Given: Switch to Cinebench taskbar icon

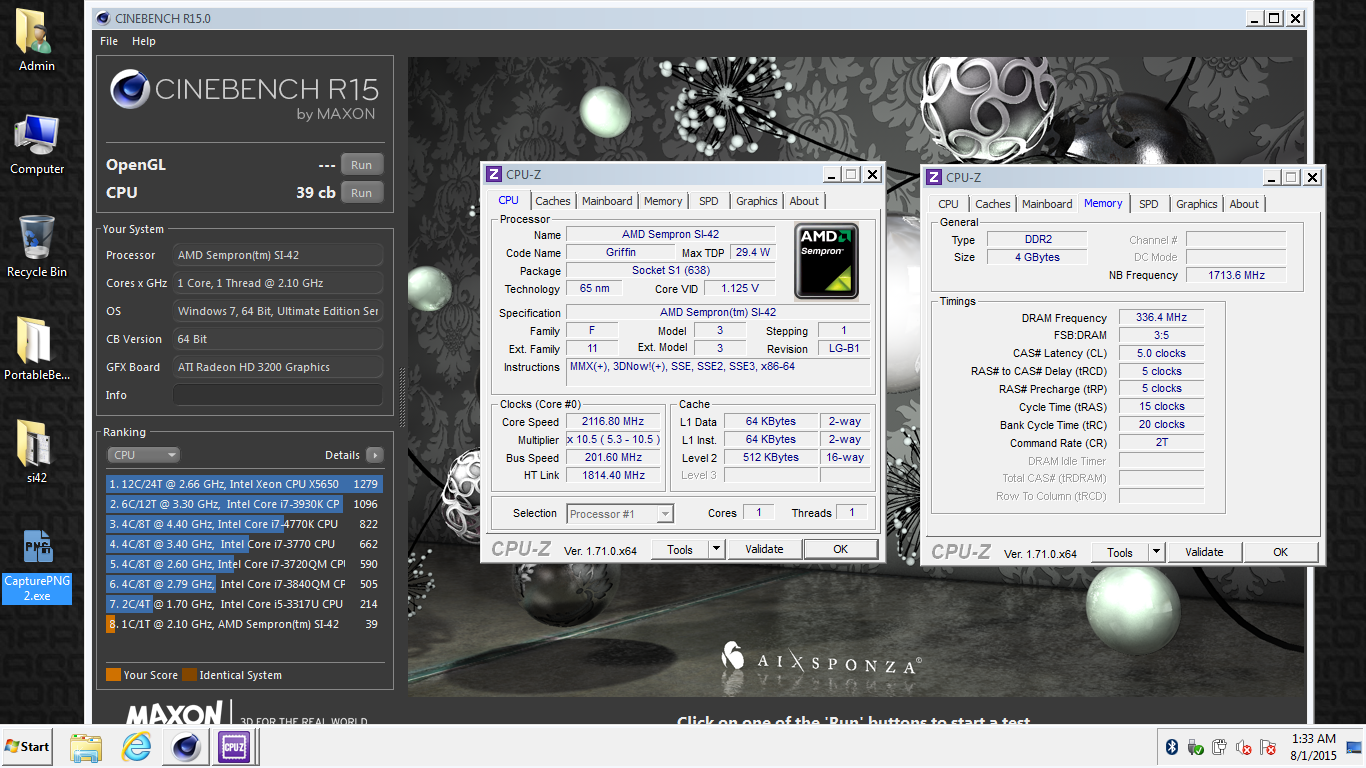Looking at the screenshot, I should pos(185,746).
